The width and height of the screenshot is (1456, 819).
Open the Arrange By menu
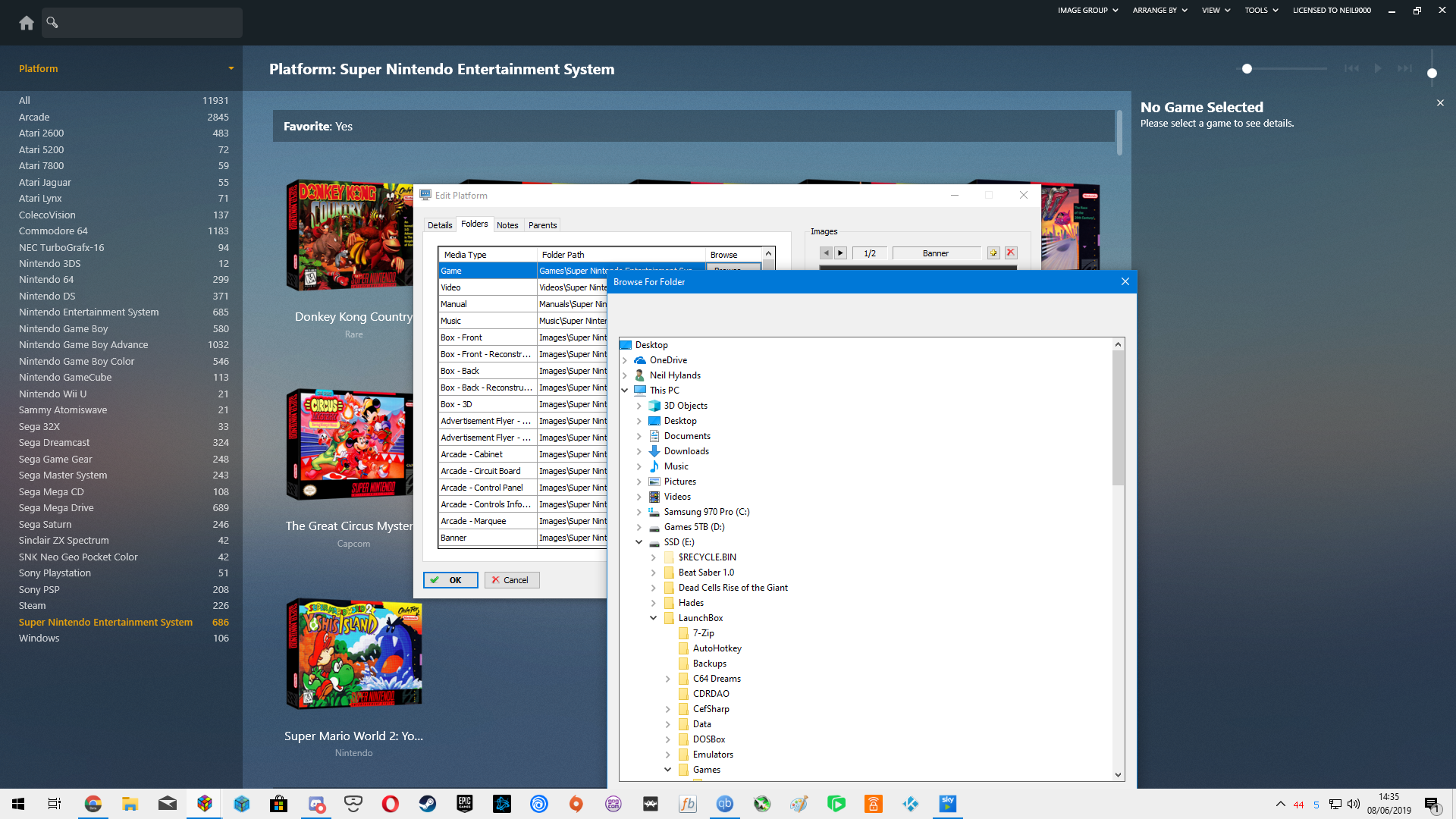1159,11
